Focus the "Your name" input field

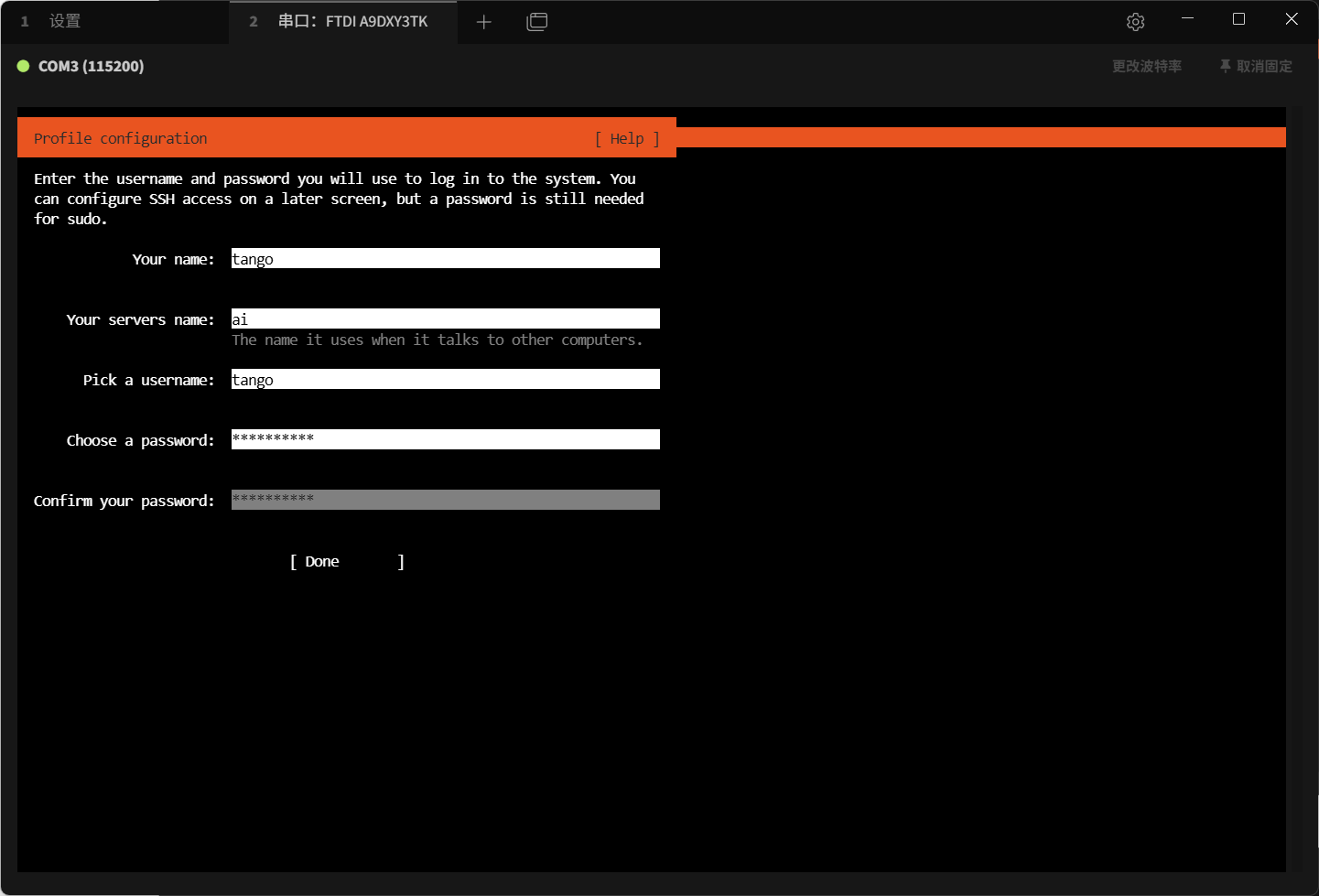pyautogui.click(x=445, y=259)
